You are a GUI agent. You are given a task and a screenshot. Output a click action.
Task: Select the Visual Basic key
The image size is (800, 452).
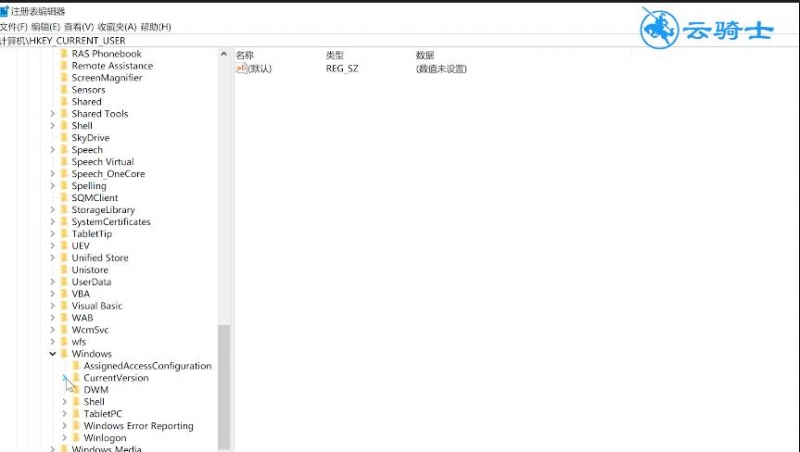(97, 306)
